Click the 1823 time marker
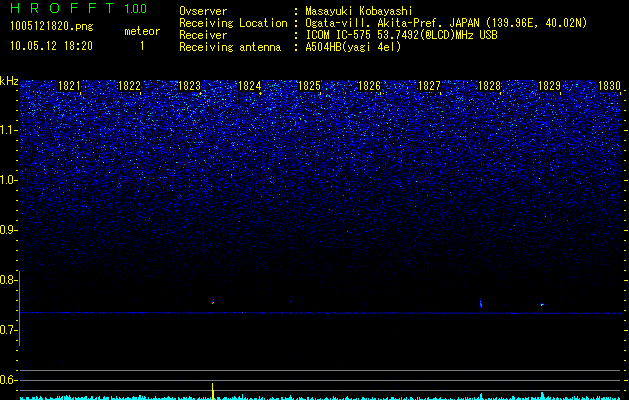 [189, 86]
